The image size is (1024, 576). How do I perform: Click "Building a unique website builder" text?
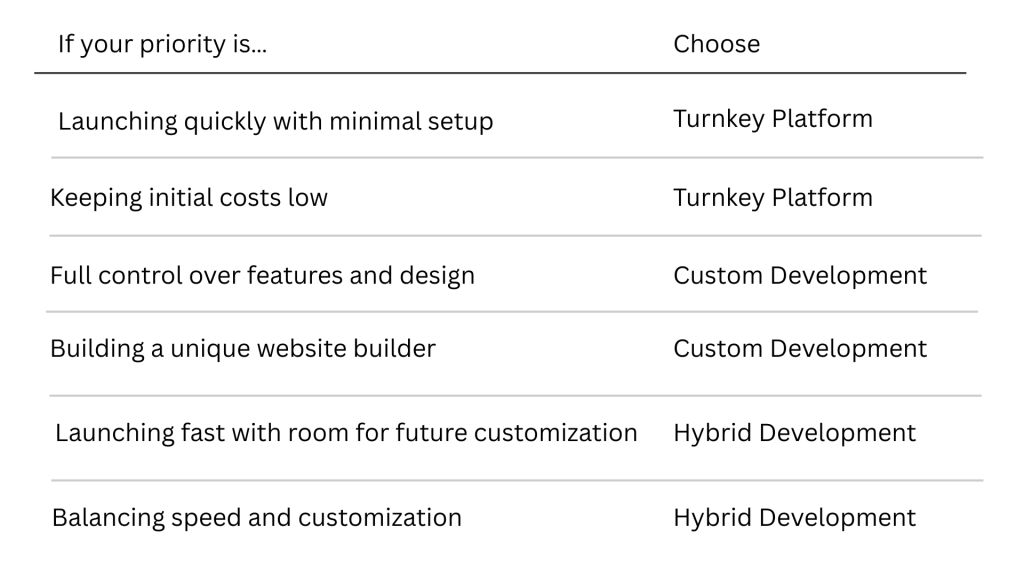tap(243, 349)
